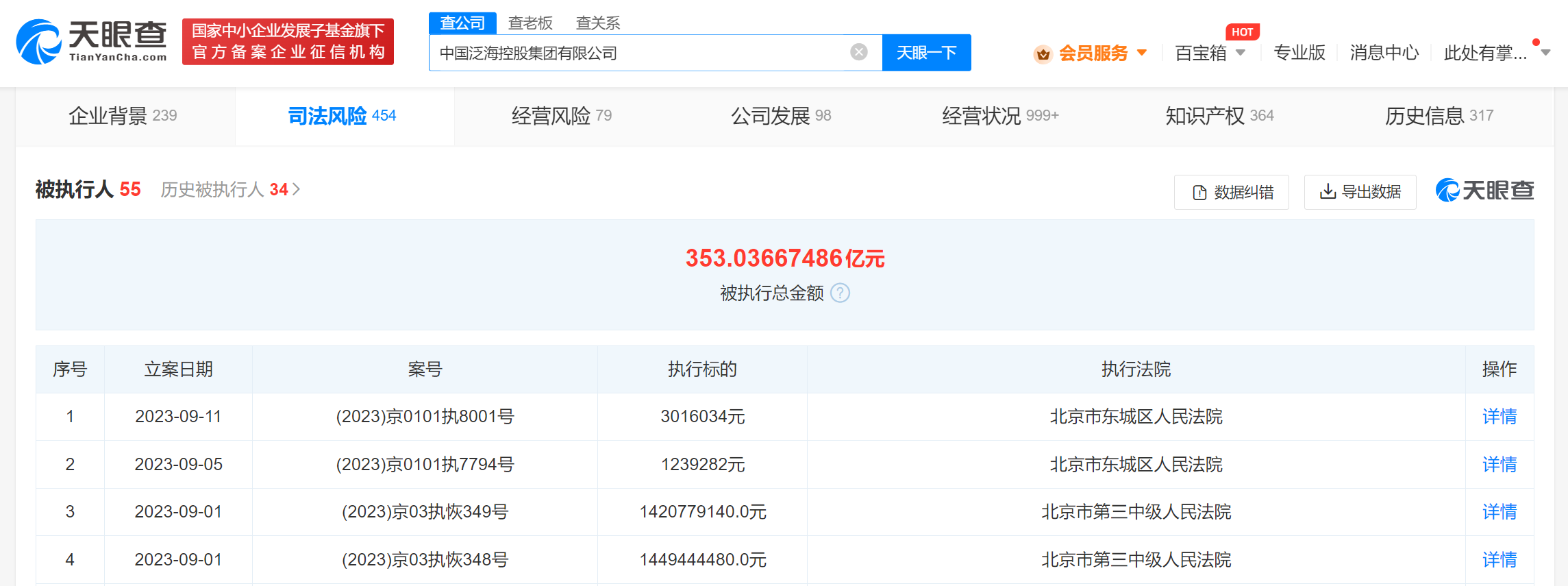Open the 历史信息 317 tab
Viewport: 1568px width, 586px height.
click(1439, 116)
